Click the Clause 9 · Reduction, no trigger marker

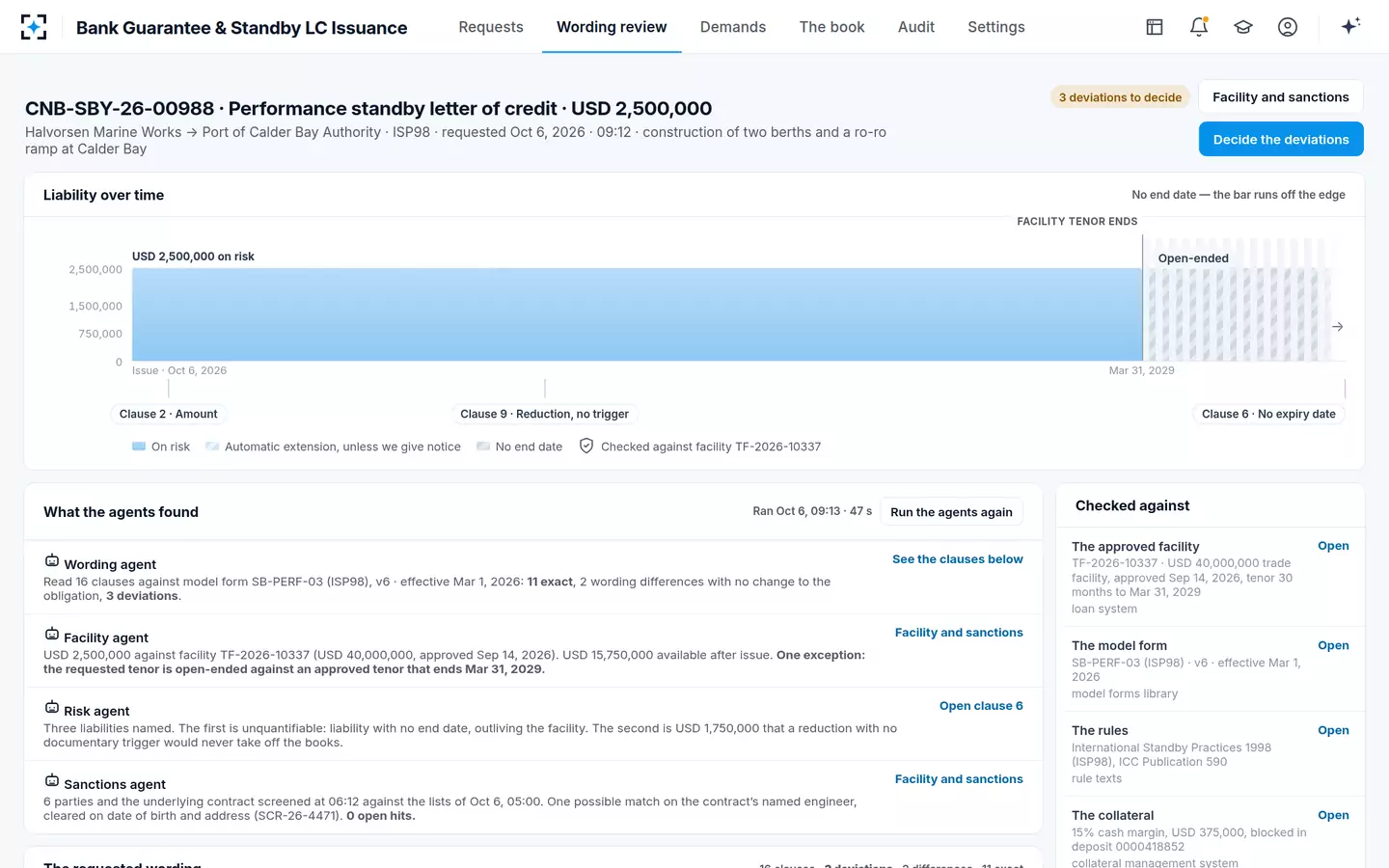point(545,414)
